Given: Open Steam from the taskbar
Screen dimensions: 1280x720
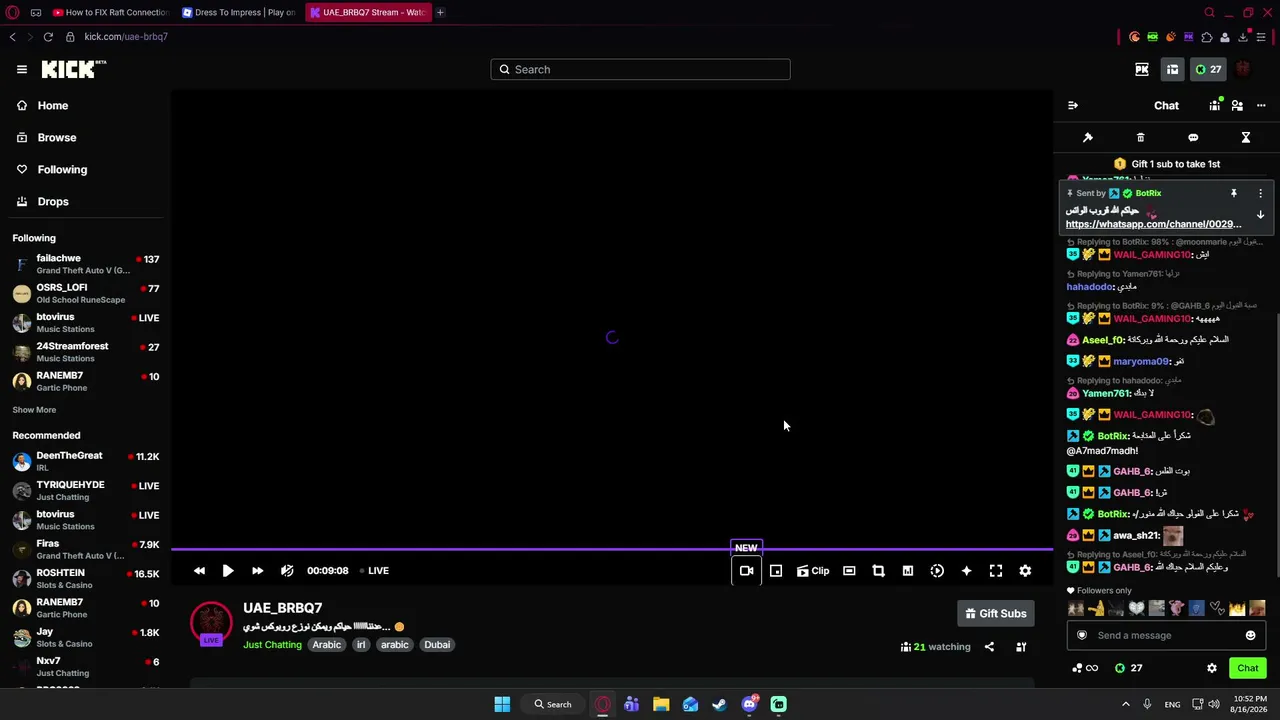Looking at the screenshot, I should coord(719,704).
